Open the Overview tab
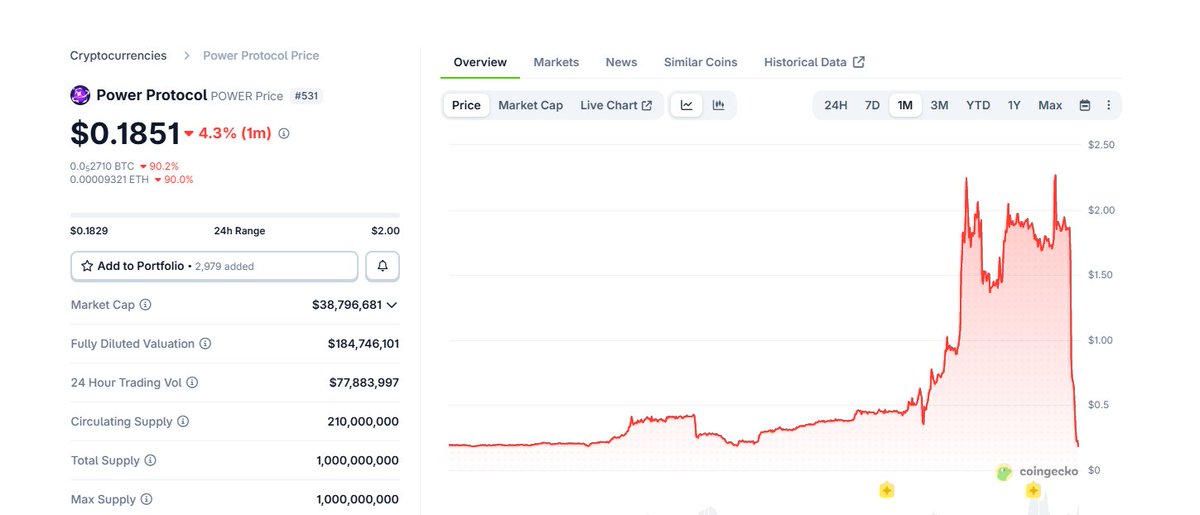The image size is (1200, 515). coord(480,62)
